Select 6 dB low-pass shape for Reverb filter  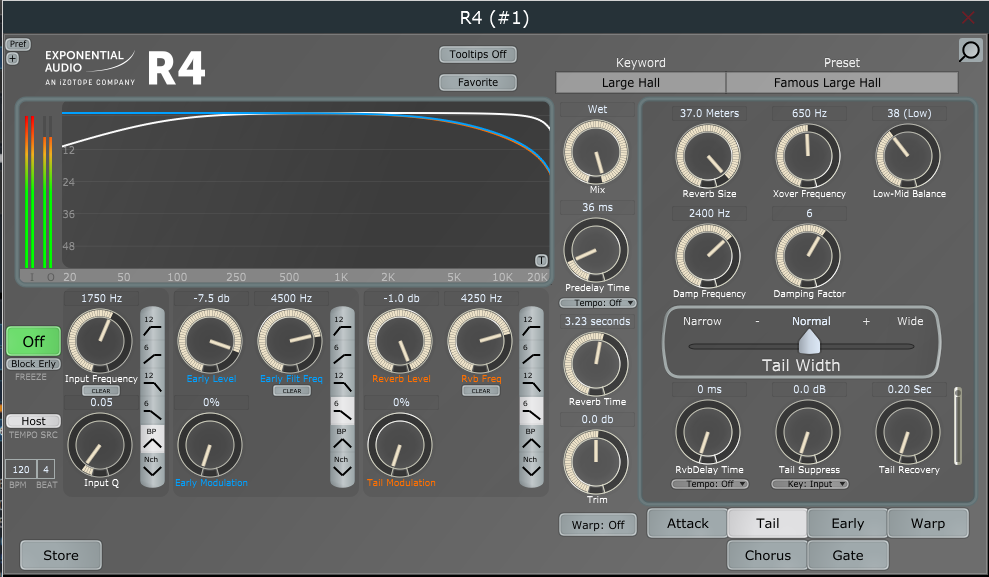530,410
